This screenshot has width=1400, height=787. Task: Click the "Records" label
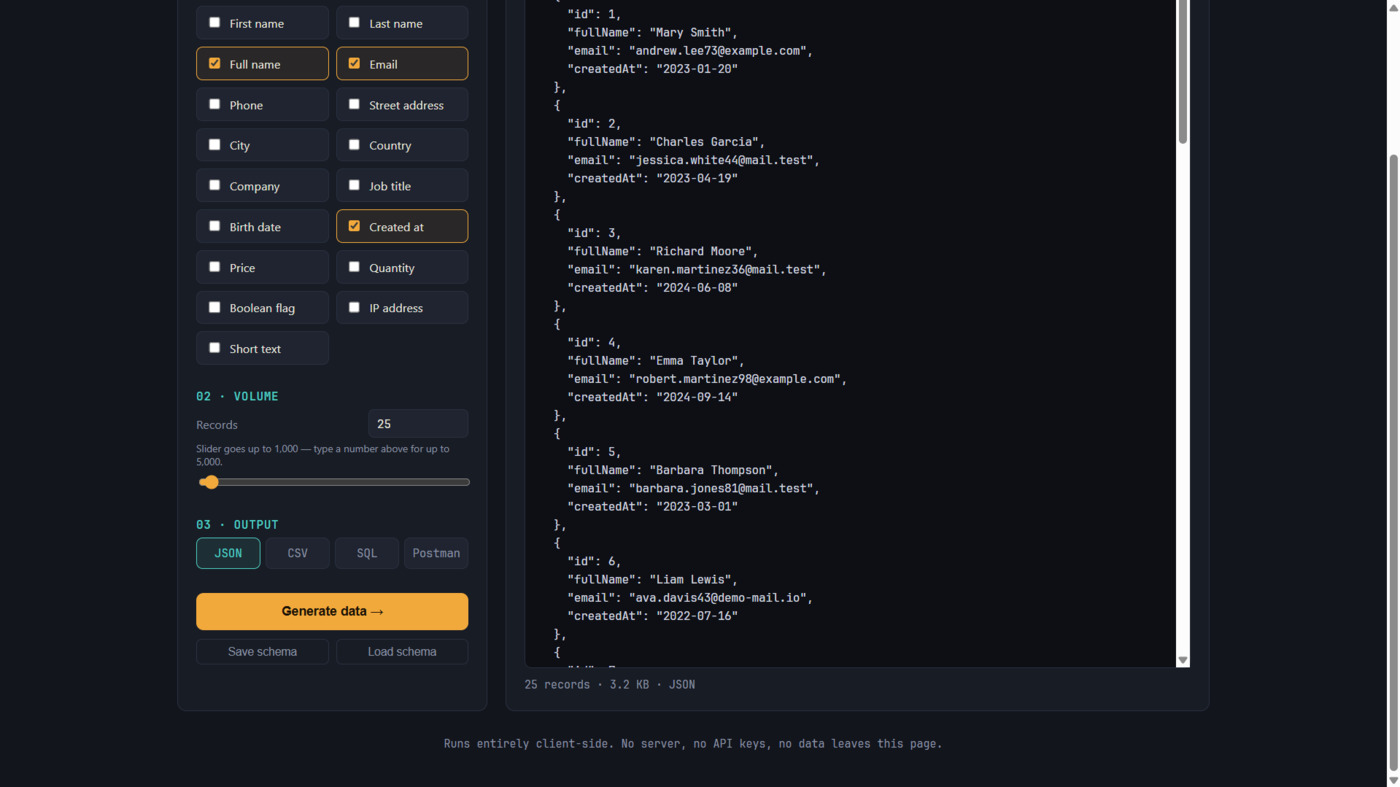pos(217,425)
